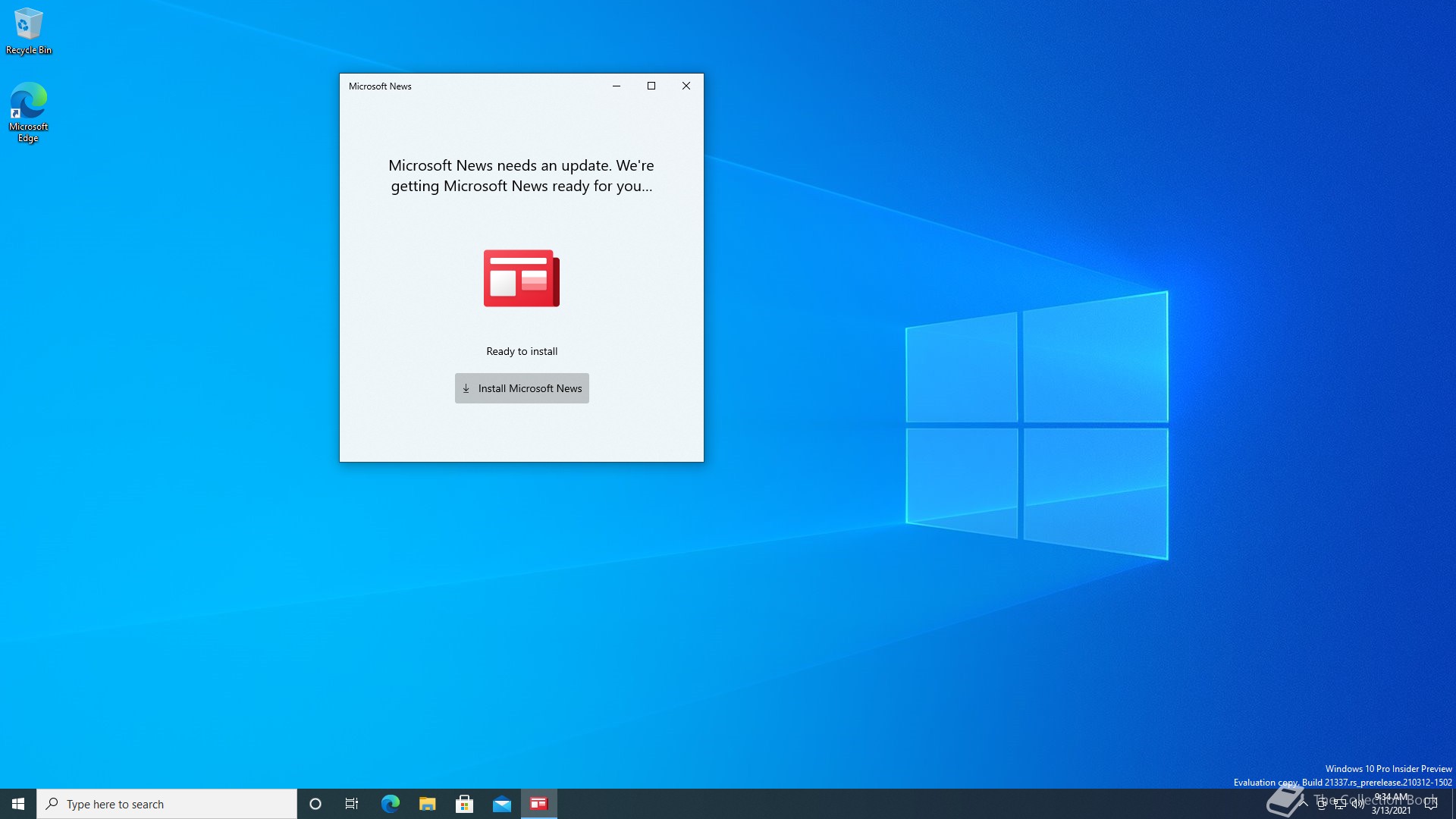Close the Microsoft News window
The image size is (1456, 819).
[x=686, y=86]
